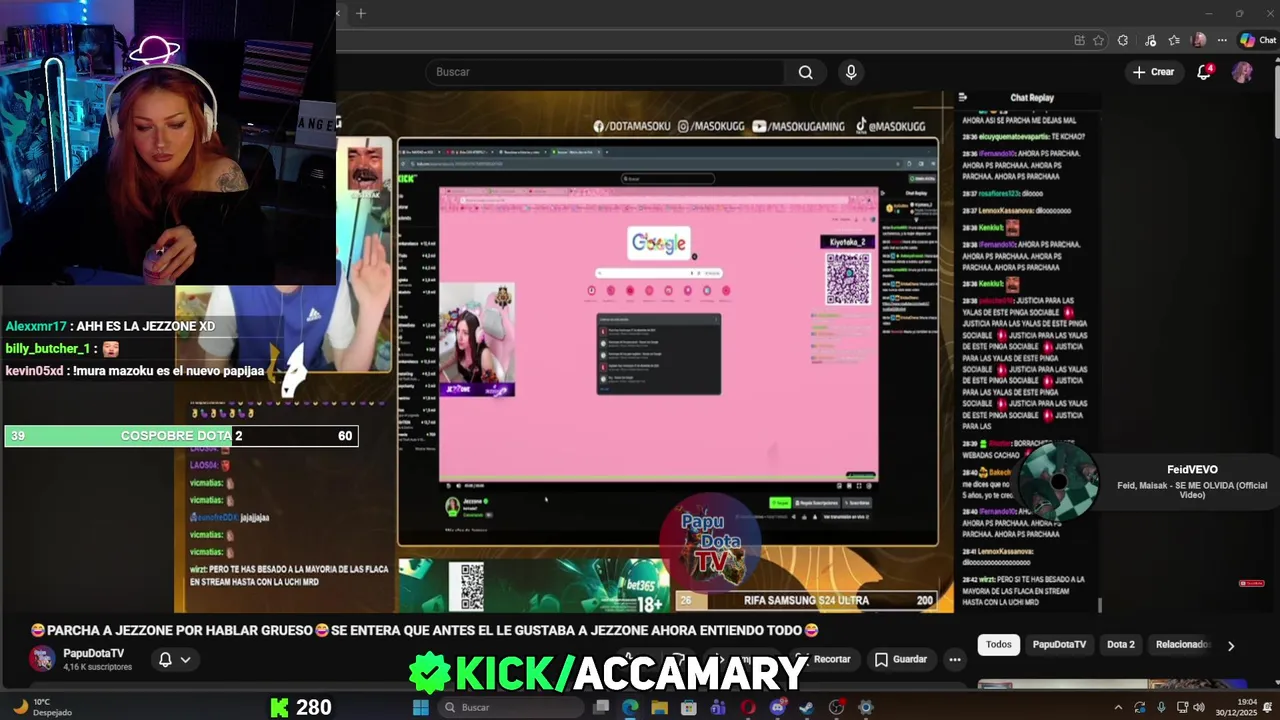Image resolution: width=1280 pixels, height=720 pixels.
Task: Open a new browser tab with the plus button
Action: pyautogui.click(x=361, y=13)
